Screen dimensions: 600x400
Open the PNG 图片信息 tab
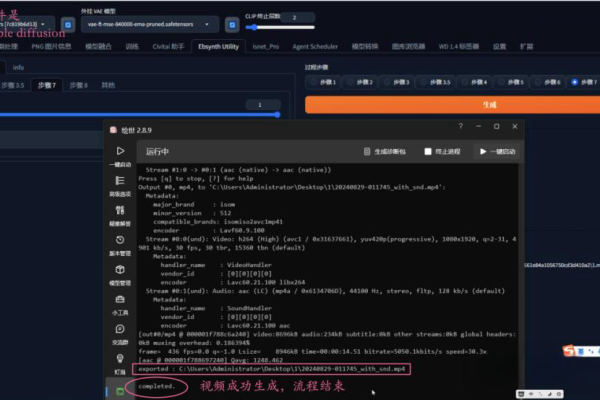point(51,46)
